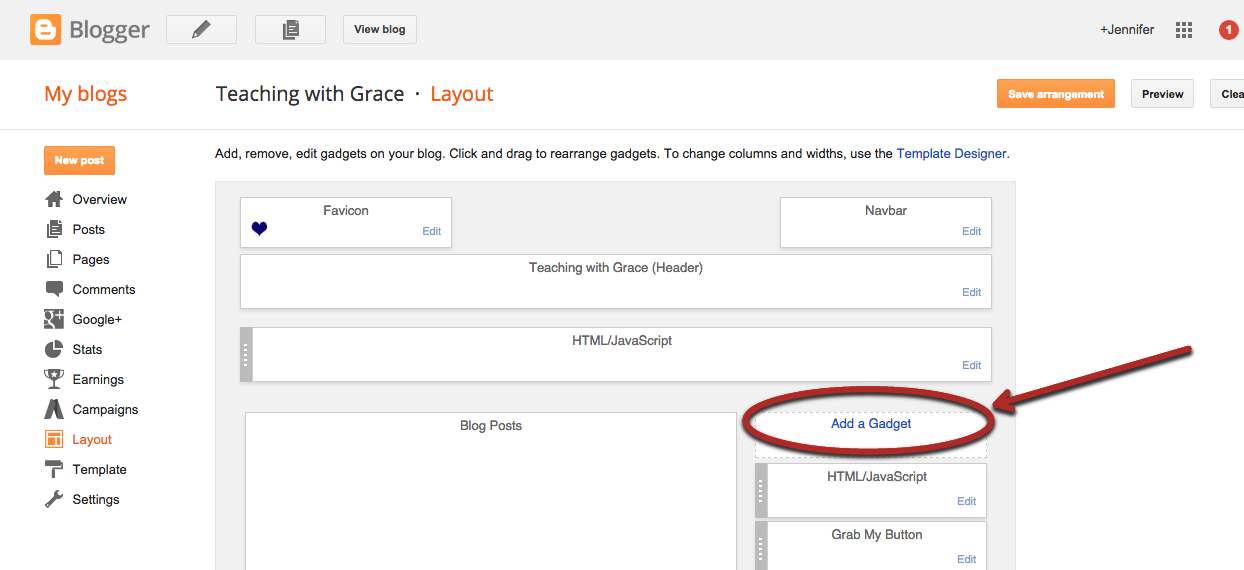Click the New post button
Image resolution: width=1244 pixels, height=570 pixels.
[79, 160]
